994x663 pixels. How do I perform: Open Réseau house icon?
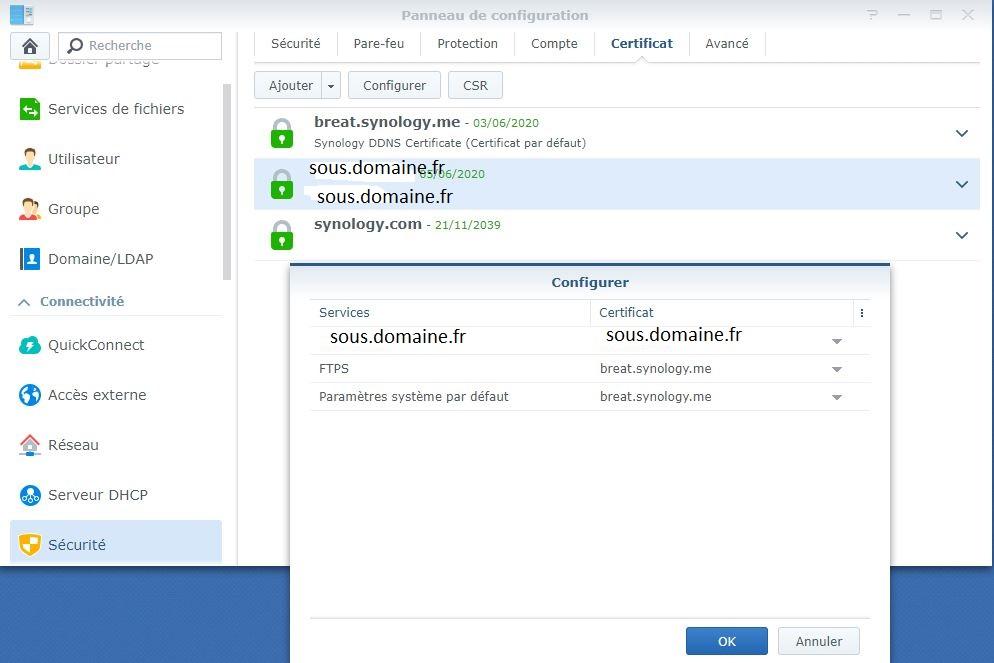[30, 445]
